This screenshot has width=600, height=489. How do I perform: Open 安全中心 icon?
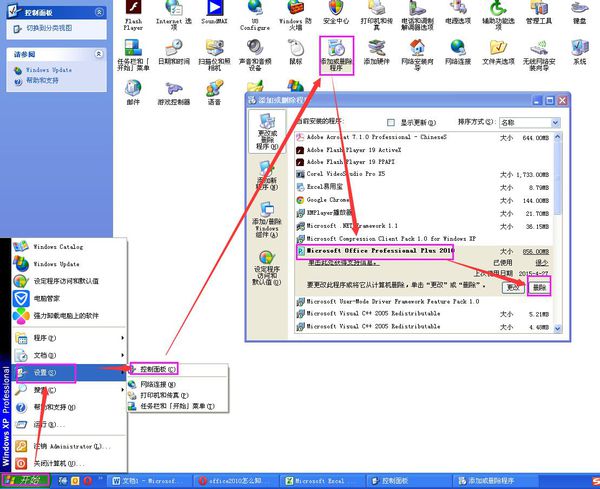336,13
